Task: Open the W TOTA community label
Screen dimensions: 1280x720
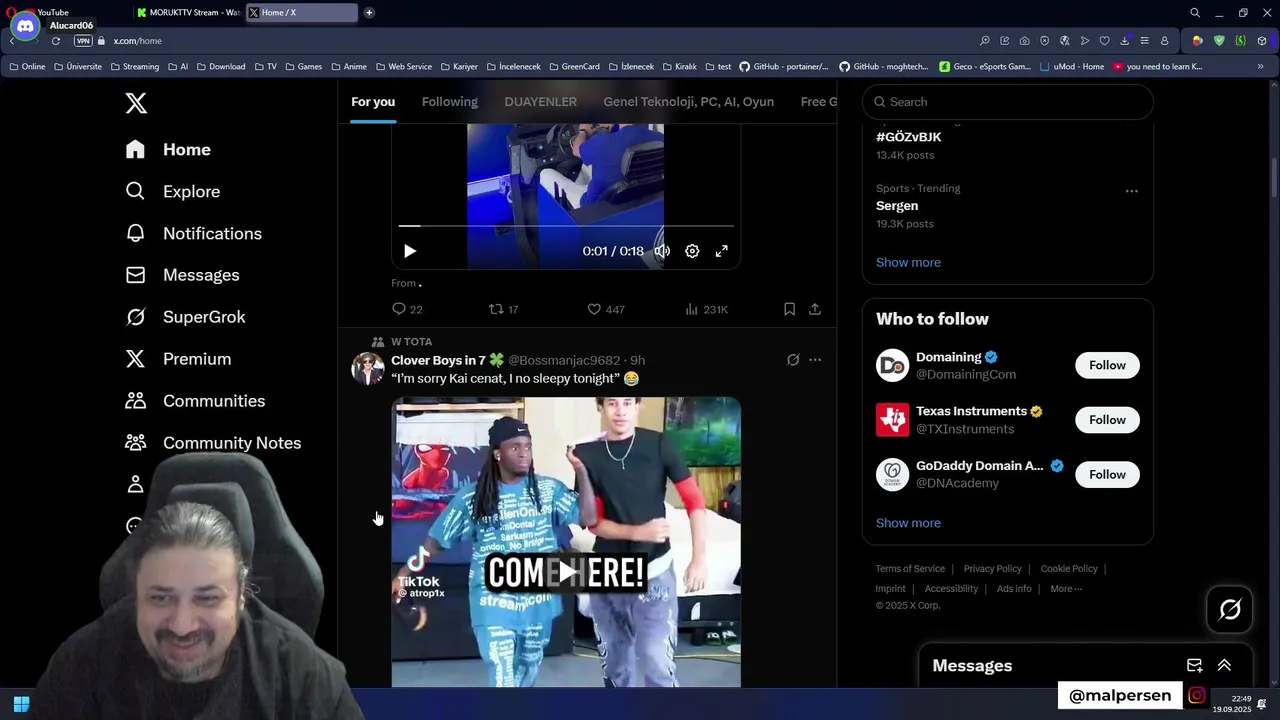Action: pos(411,342)
